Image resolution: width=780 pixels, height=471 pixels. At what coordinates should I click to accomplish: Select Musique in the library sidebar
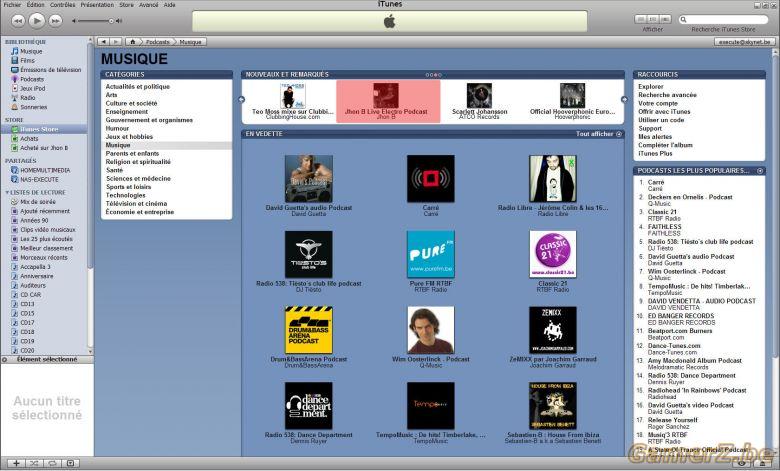point(31,51)
